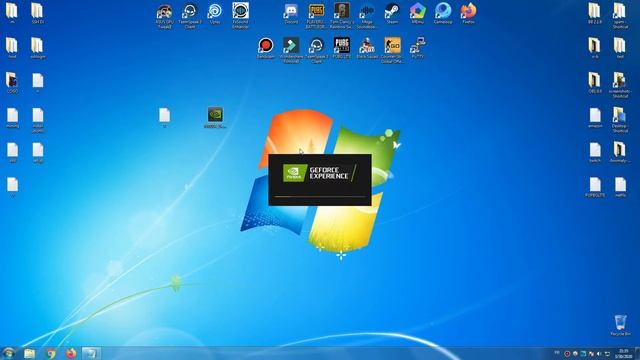Viewport: 640px width, 360px height.
Task: Select the netflix file on desktop
Action: click(620, 187)
